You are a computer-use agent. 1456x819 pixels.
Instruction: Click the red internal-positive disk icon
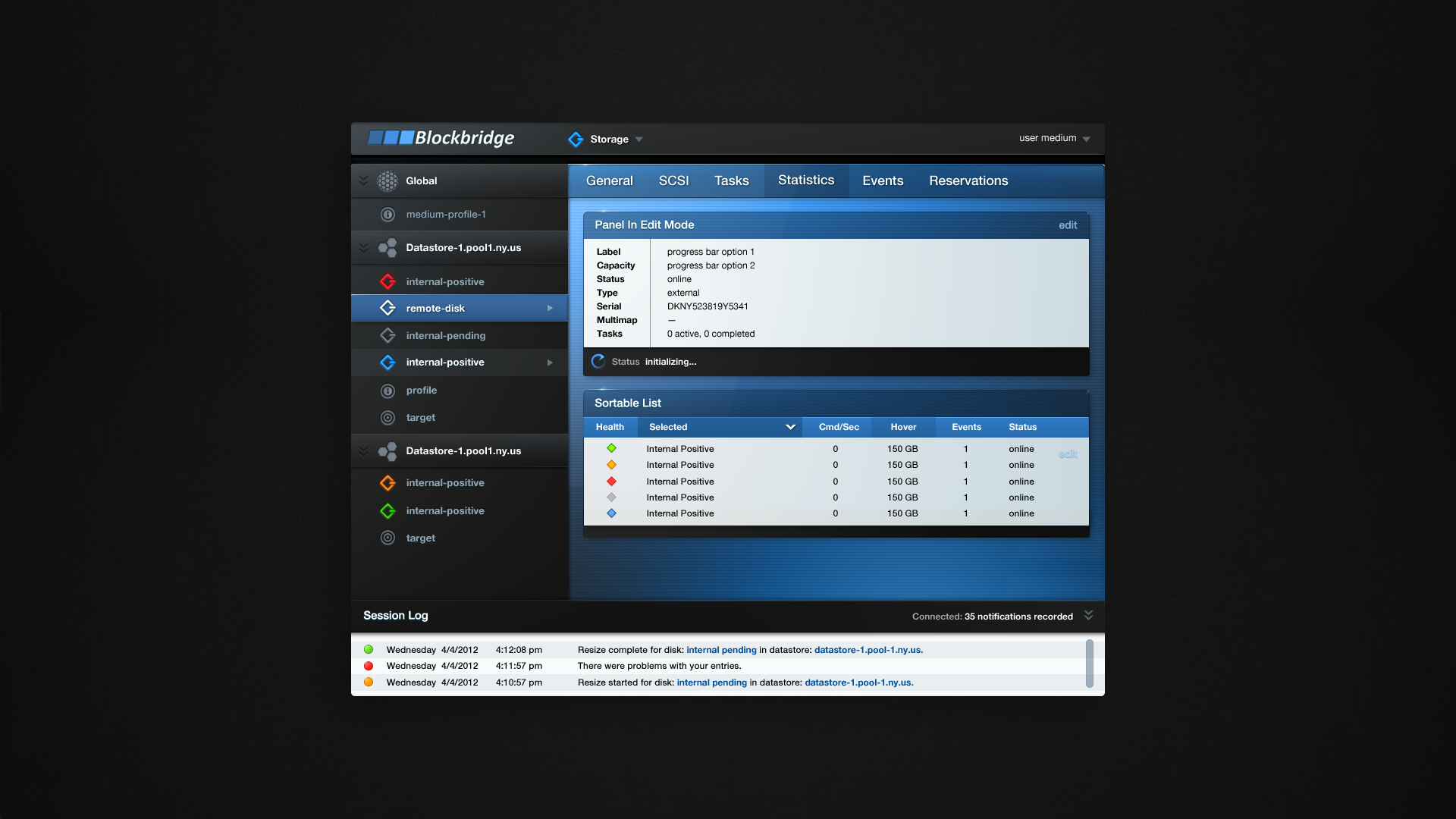pos(388,281)
